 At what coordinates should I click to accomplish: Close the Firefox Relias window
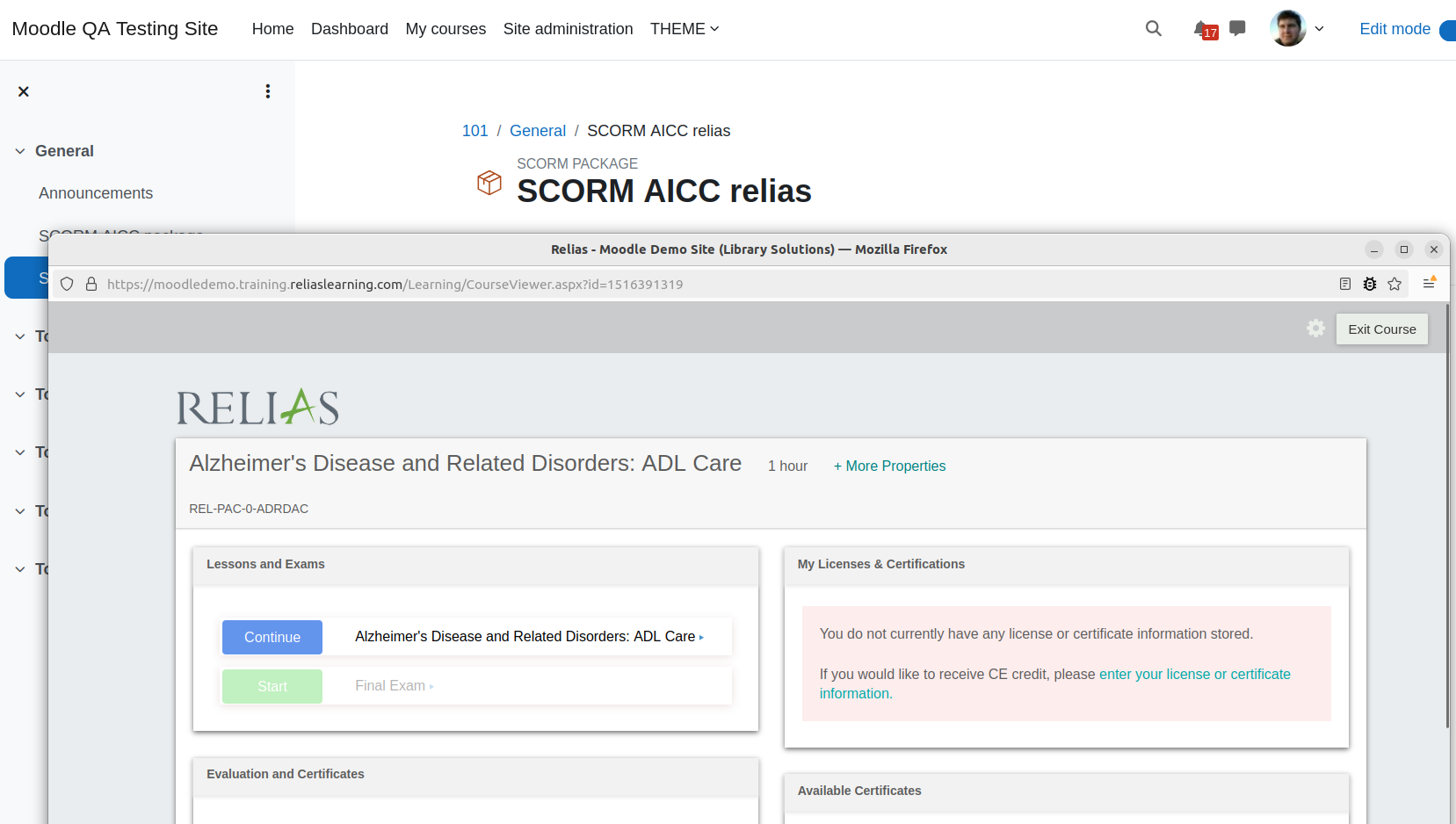coord(1434,249)
